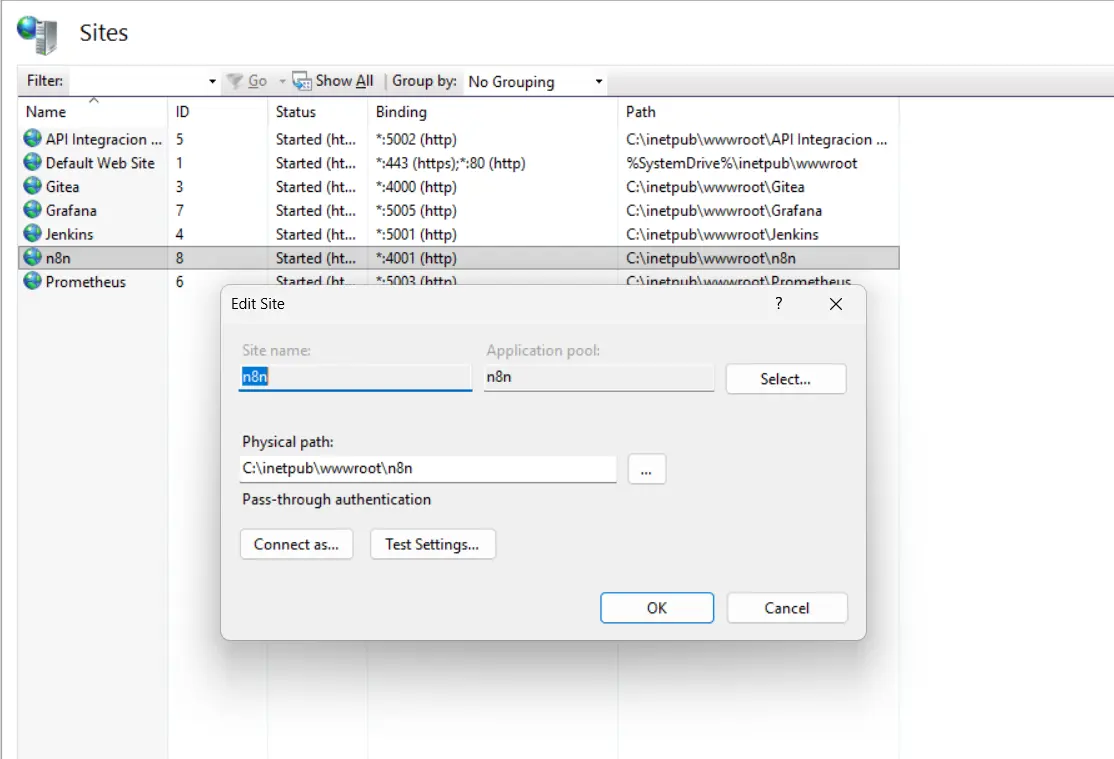Confirm the Edit Site dialog with OK
The width and height of the screenshot is (1114, 759).
tap(656, 608)
